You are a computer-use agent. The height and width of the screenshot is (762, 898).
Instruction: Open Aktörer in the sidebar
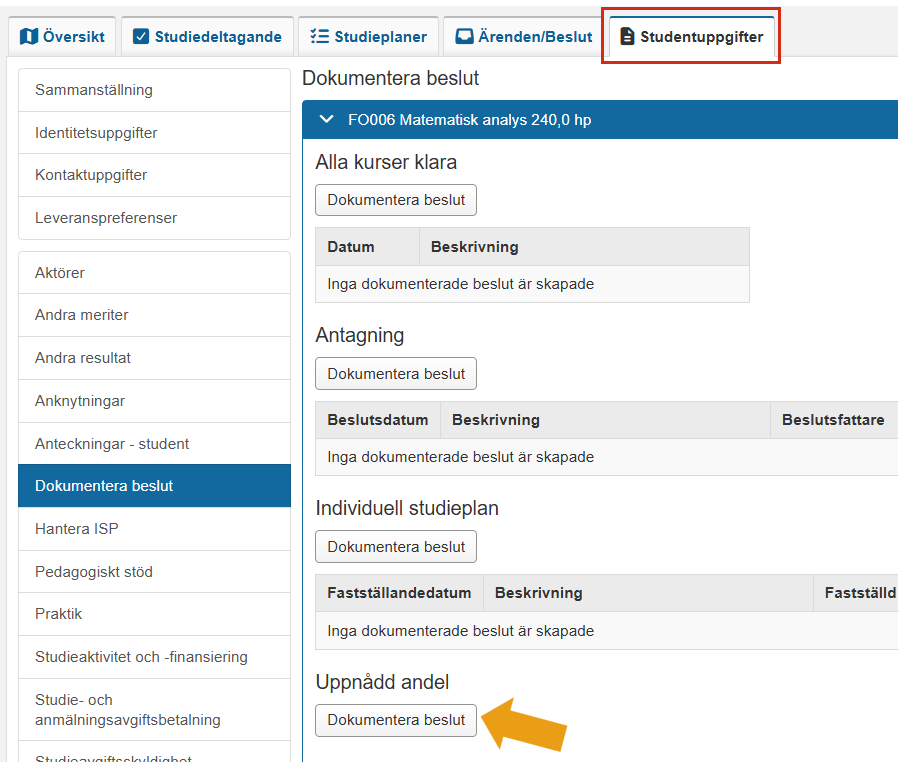pyautogui.click(x=155, y=273)
